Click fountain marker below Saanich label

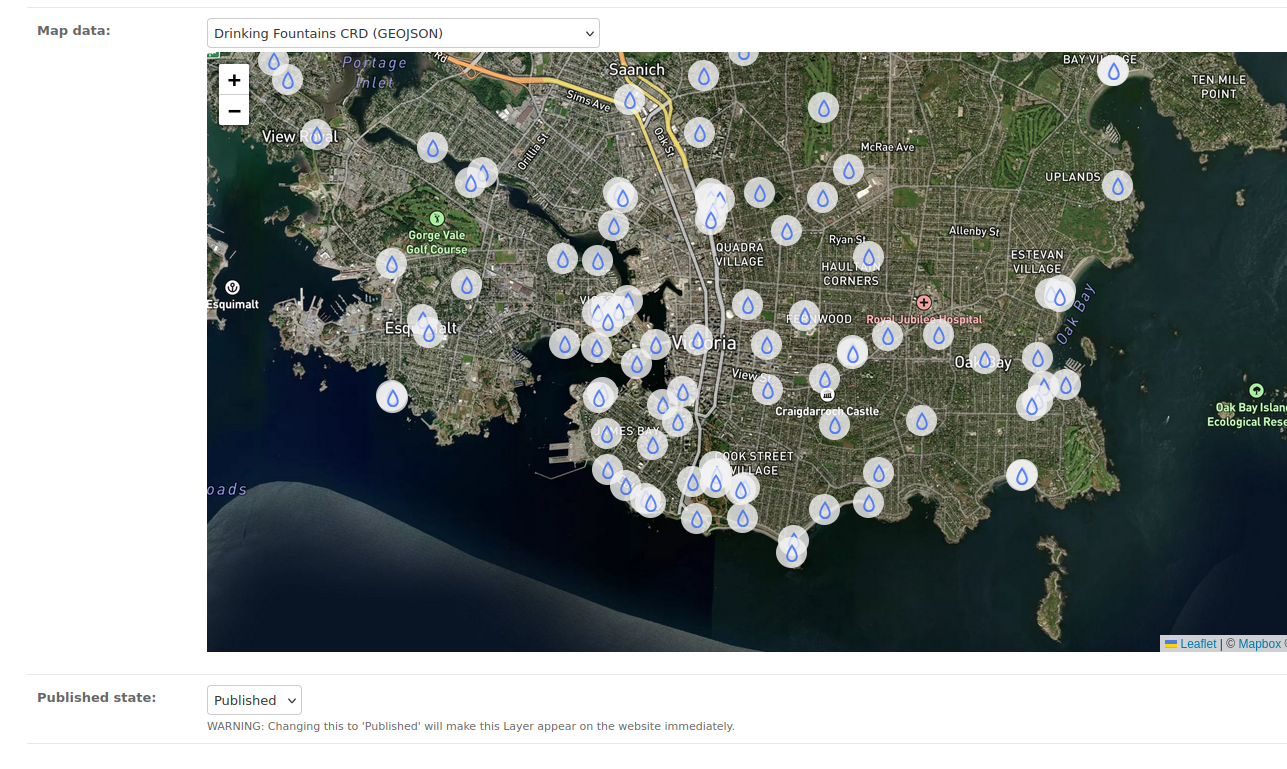point(629,99)
